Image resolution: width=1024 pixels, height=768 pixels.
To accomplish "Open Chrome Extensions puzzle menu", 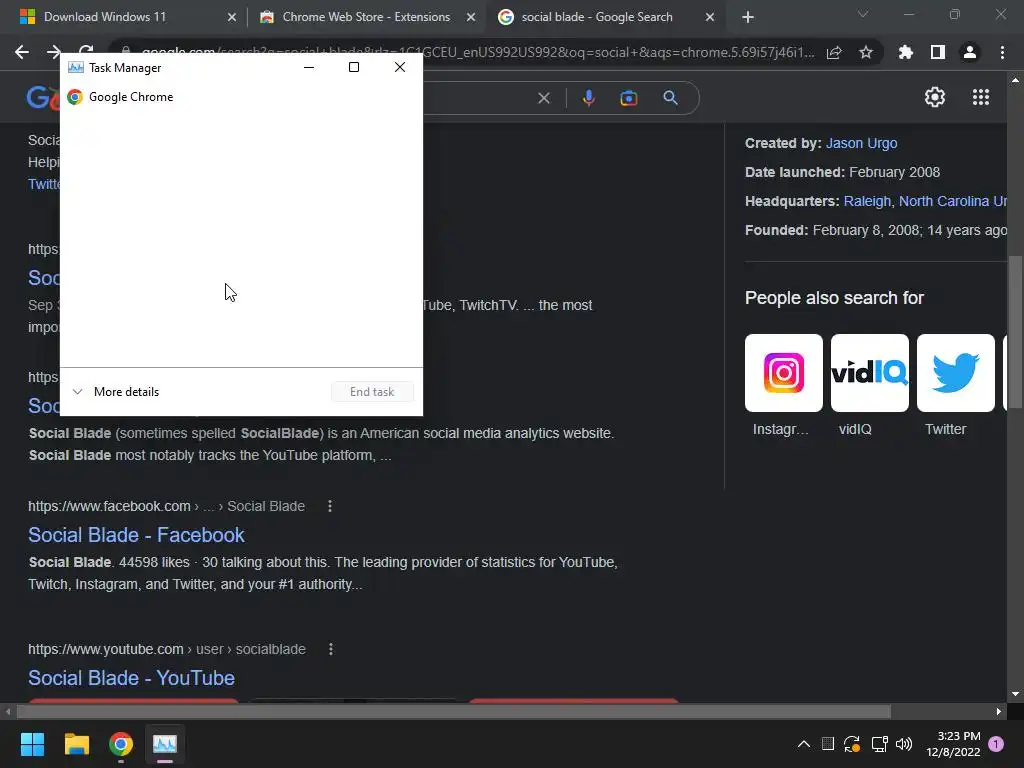I will (x=906, y=52).
